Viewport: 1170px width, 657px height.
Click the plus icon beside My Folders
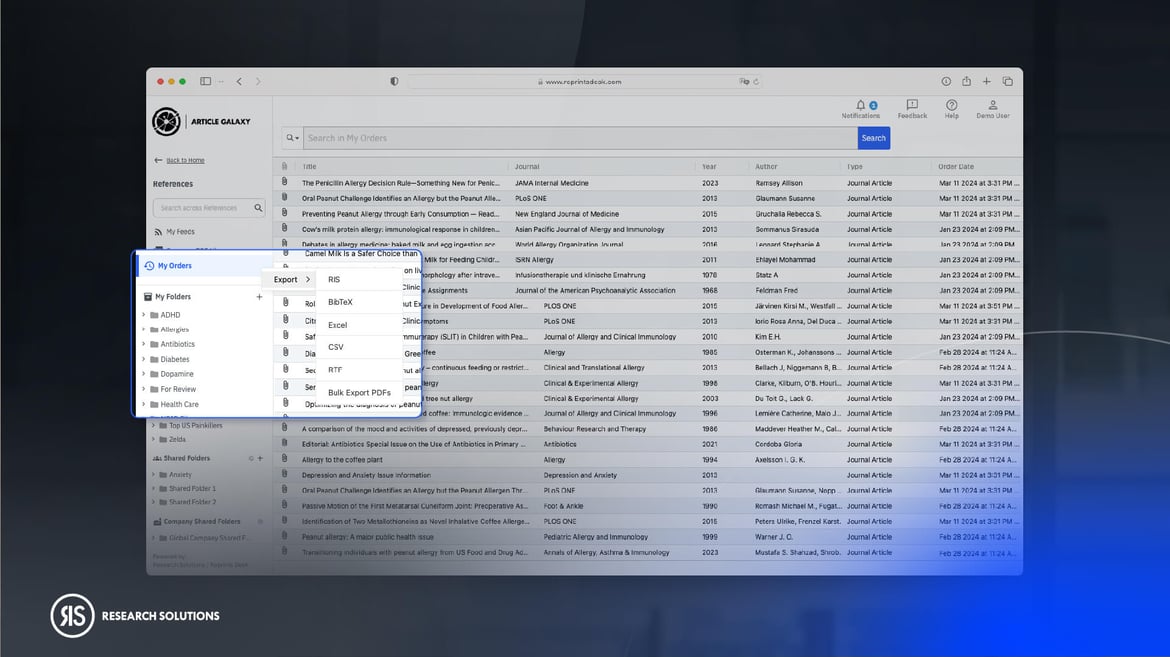[x=259, y=297]
